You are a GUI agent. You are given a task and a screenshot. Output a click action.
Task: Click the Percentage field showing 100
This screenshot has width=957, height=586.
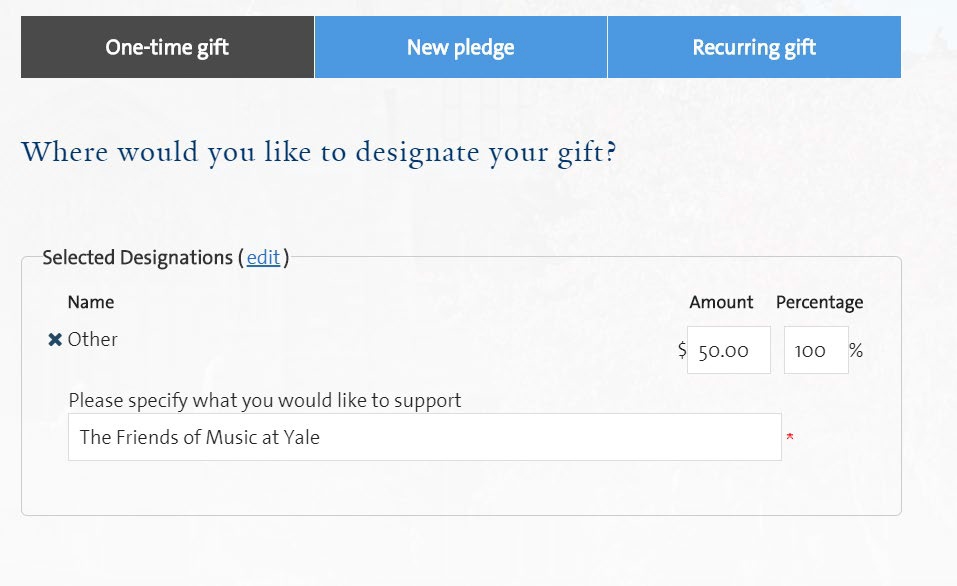coord(816,350)
